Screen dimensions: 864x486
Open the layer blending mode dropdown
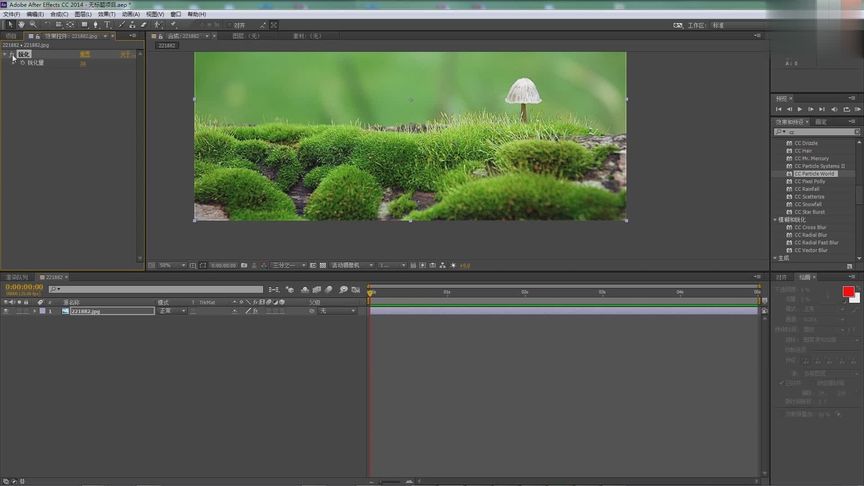click(x=171, y=311)
